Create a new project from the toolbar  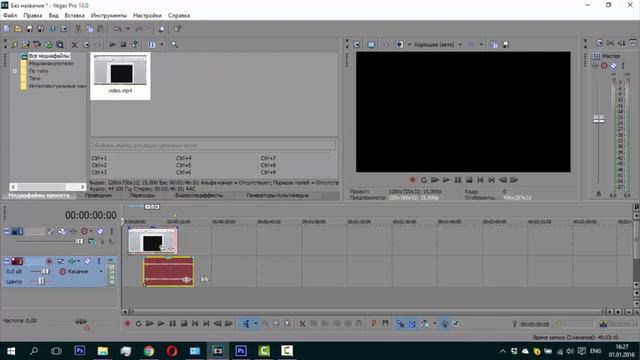pyautogui.click(x=7, y=29)
